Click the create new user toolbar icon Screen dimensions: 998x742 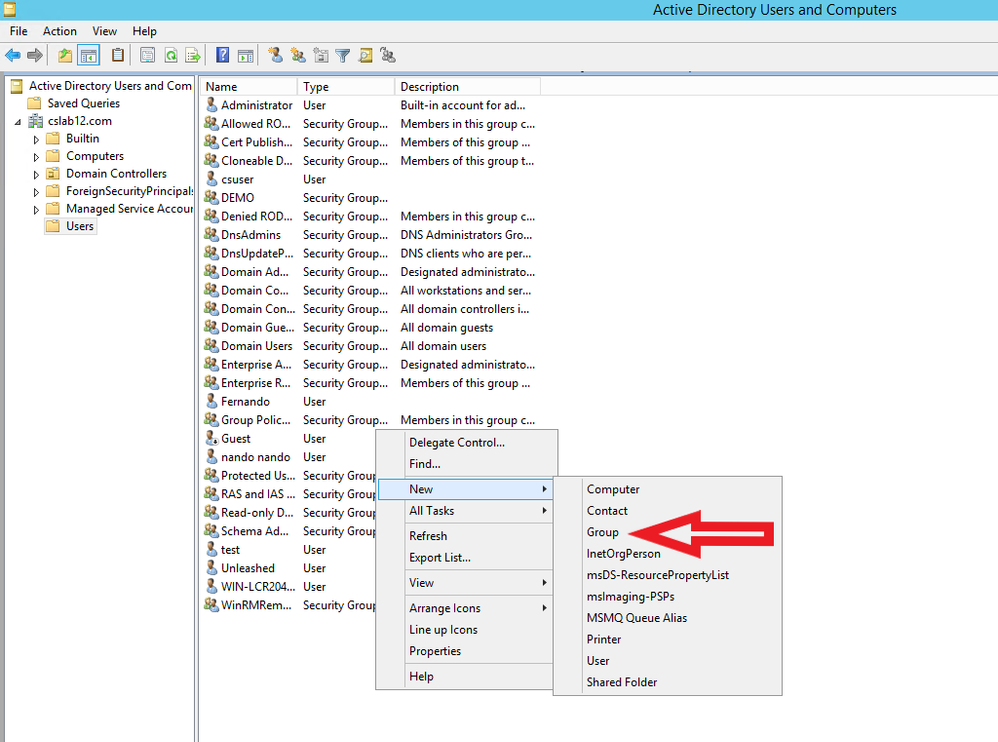click(x=276, y=56)
